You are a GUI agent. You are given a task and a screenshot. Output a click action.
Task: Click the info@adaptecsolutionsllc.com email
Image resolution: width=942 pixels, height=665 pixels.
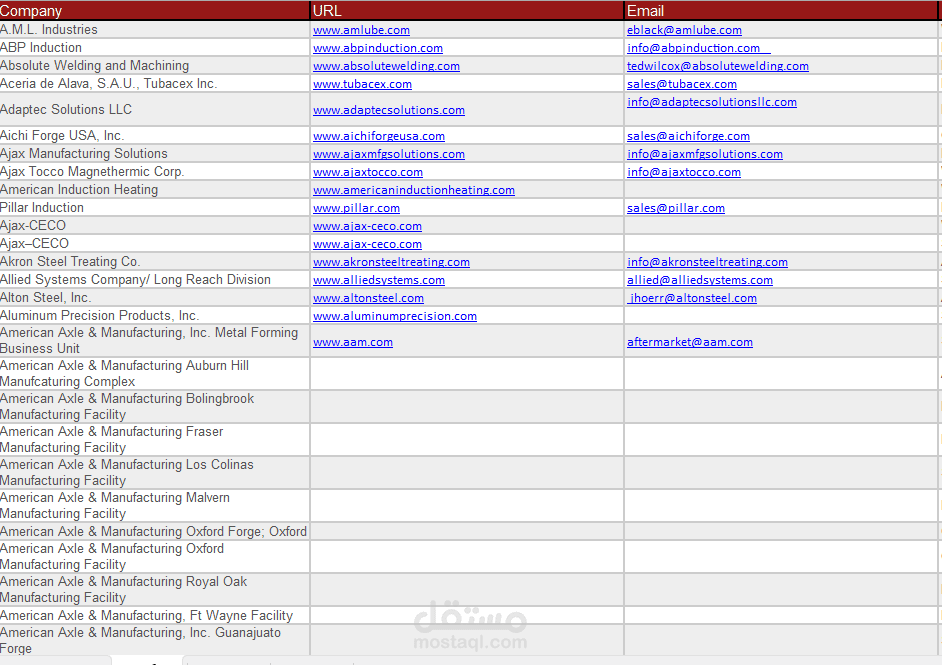712,102
